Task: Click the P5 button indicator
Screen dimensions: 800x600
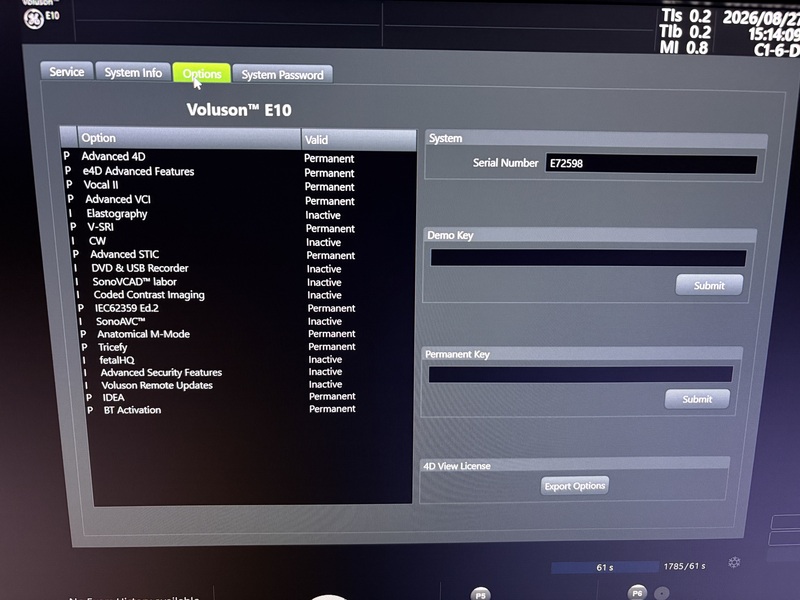Action: pyautogui.click(x=480, y=594)
